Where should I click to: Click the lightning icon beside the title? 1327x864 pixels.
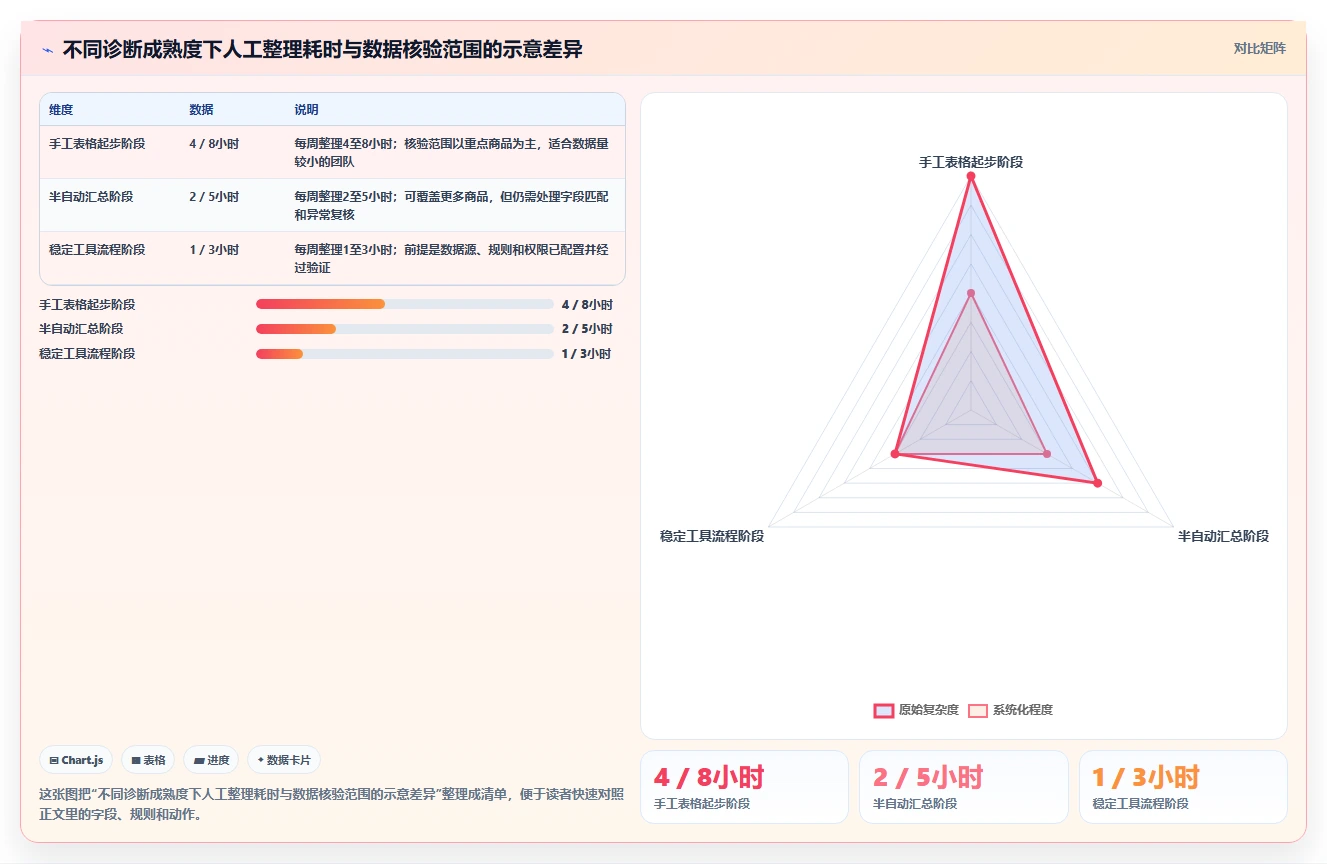point(48,50)
